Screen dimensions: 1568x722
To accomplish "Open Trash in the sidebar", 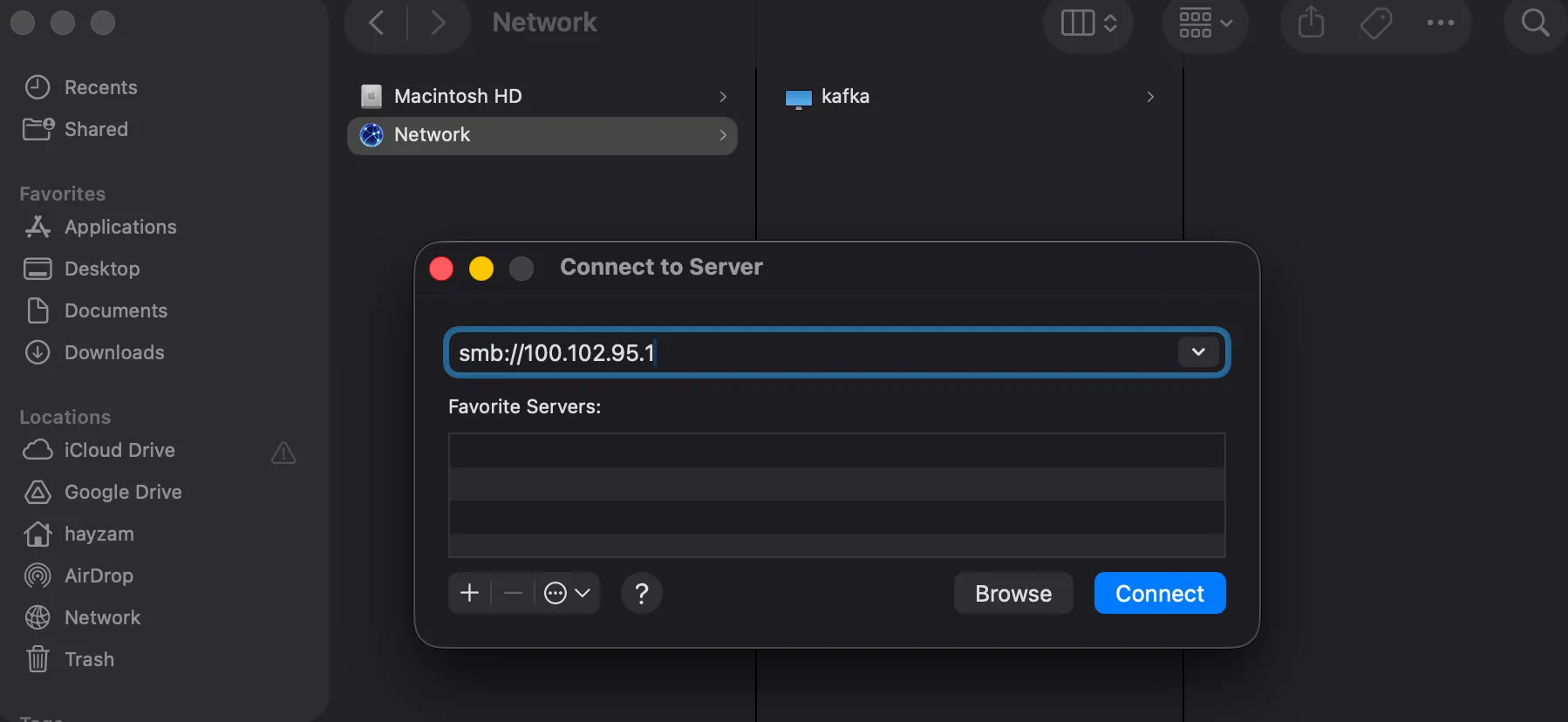I will point(70,659).
